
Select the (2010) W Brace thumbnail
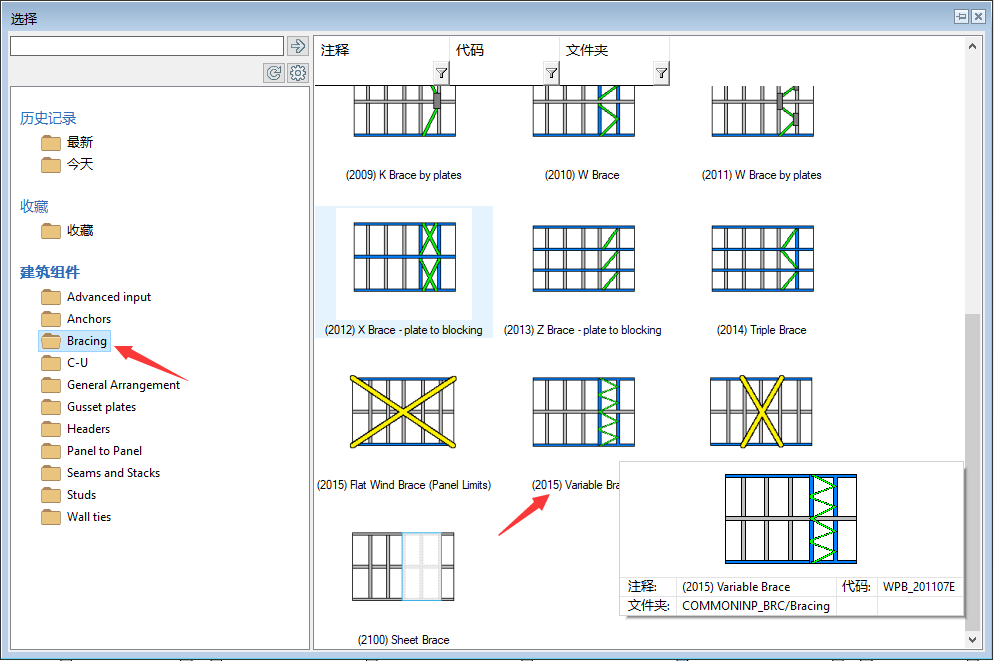point(583,112)
